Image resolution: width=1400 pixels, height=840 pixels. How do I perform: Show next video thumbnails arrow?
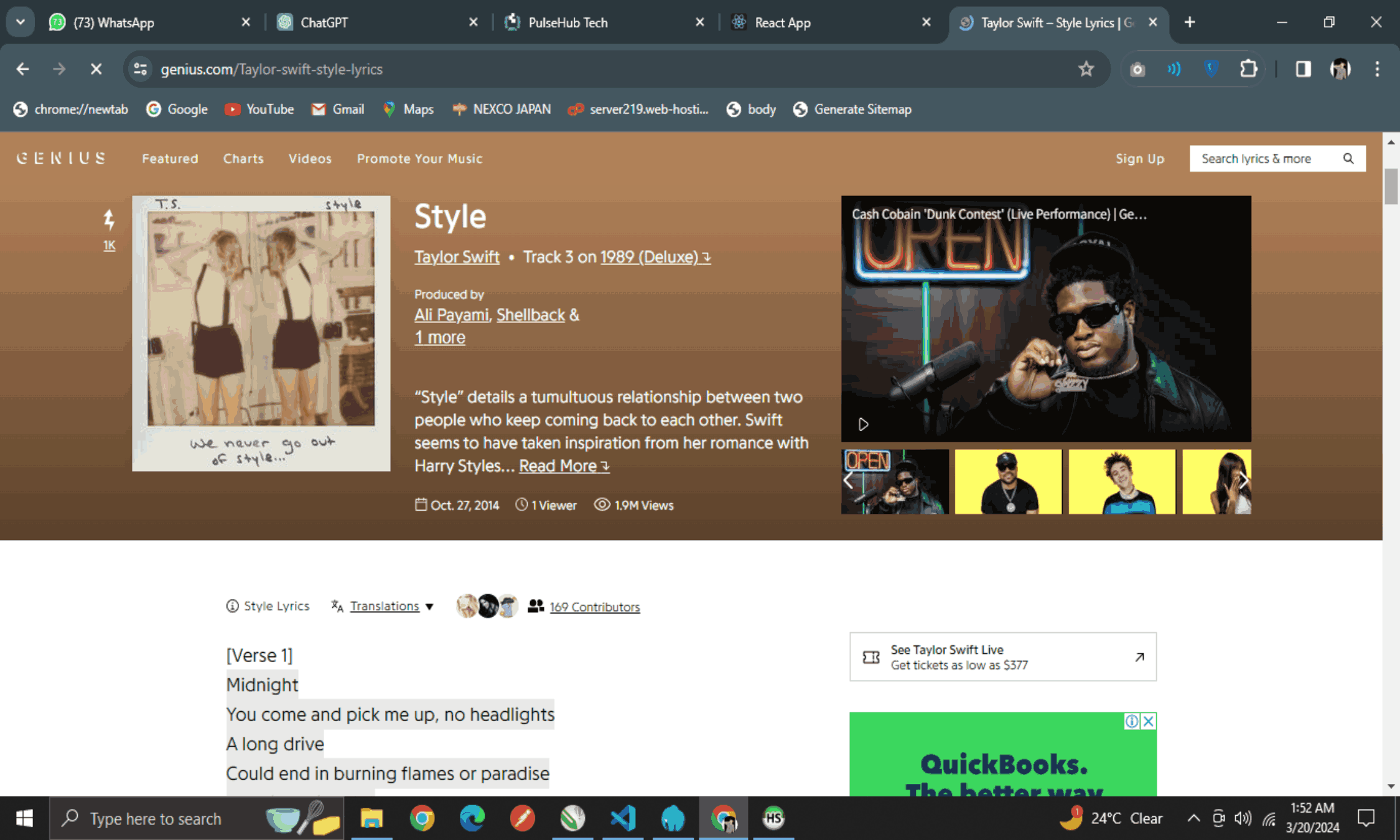[1243, 481]
